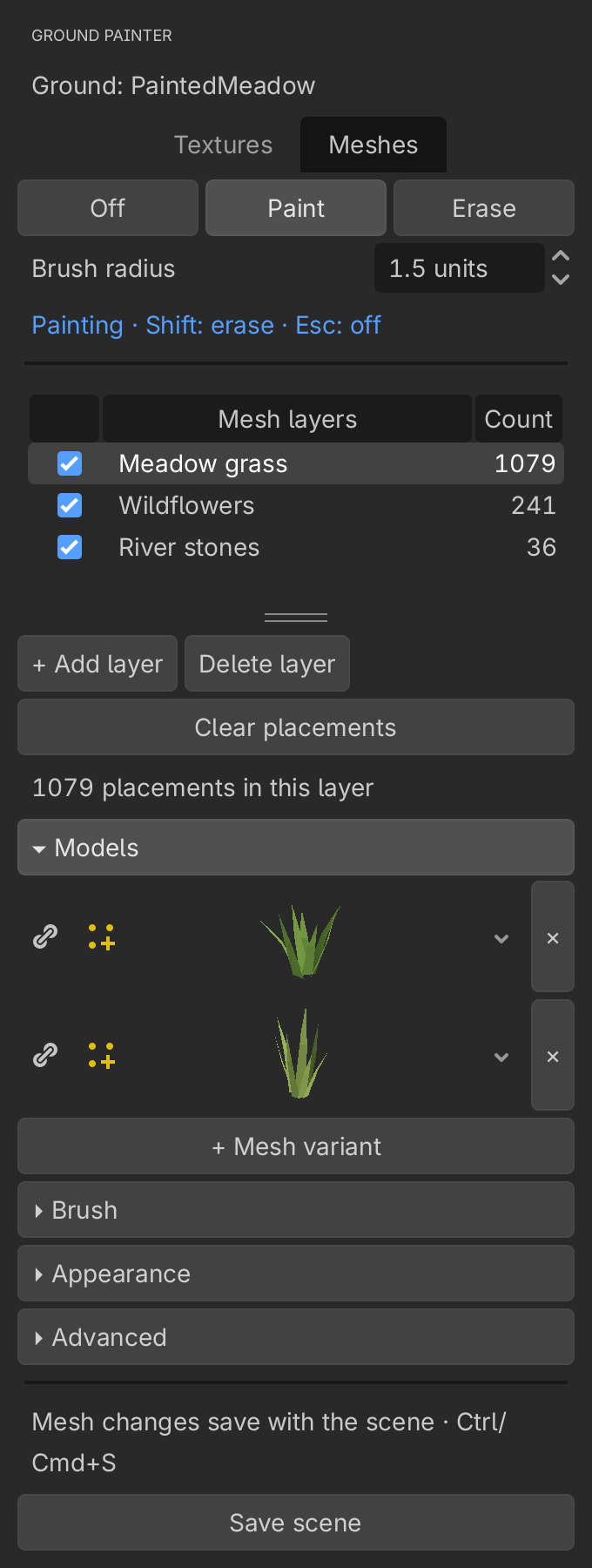592x1568 pixels.
Task: Increase brush radius with up arrow
Action: point(562,256)
